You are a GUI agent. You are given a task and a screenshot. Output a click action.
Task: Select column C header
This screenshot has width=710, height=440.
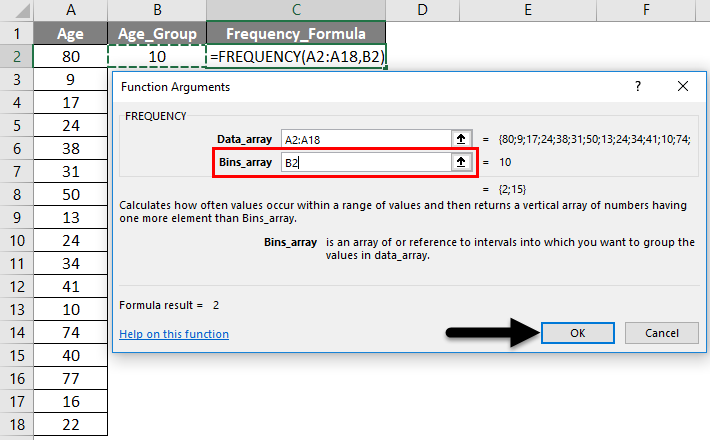coord(296,10)
